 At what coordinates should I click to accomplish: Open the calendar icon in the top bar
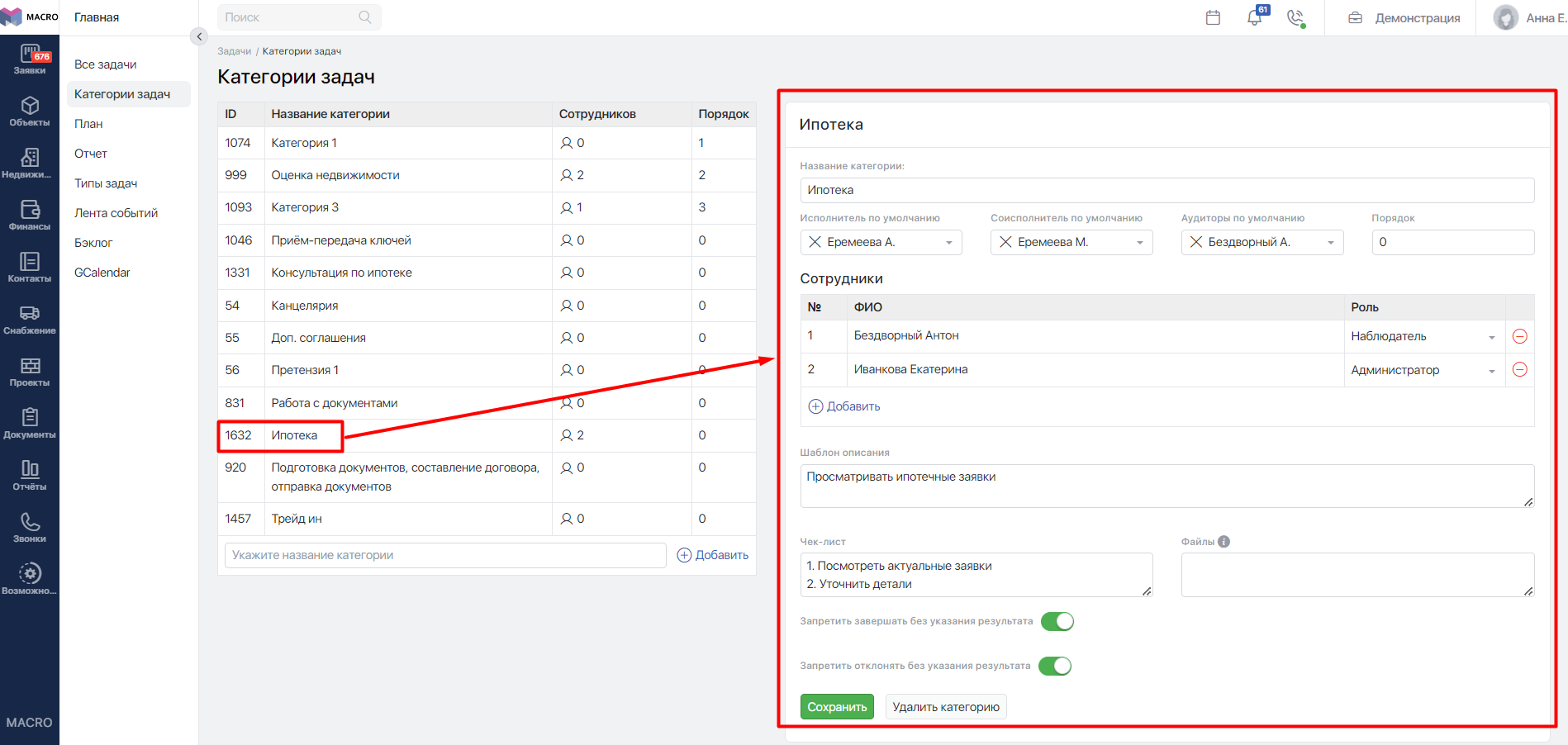coord(1213,17)
